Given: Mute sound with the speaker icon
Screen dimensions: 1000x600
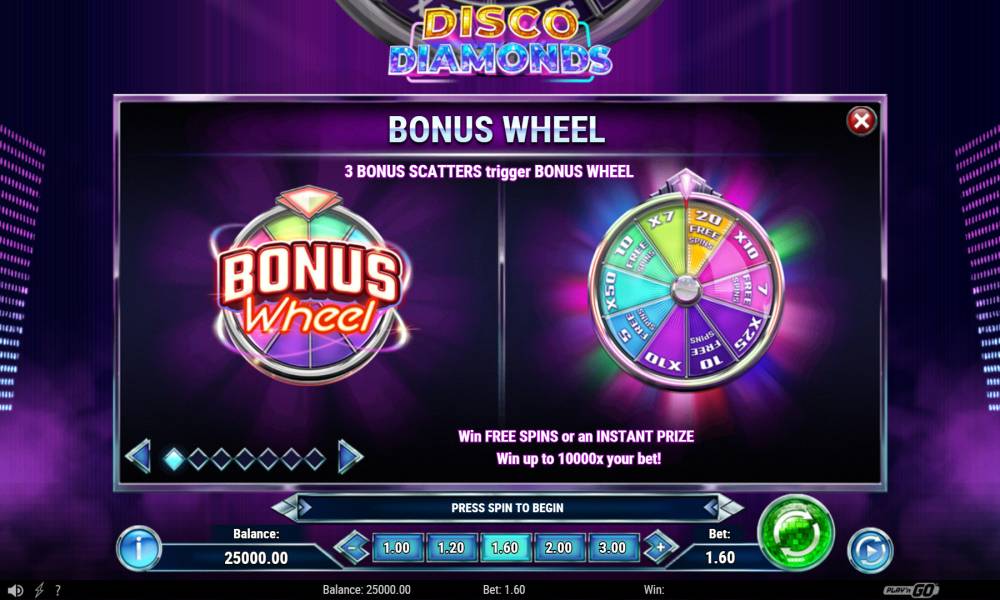Looking at the screenshot, I should click(15, 590).
